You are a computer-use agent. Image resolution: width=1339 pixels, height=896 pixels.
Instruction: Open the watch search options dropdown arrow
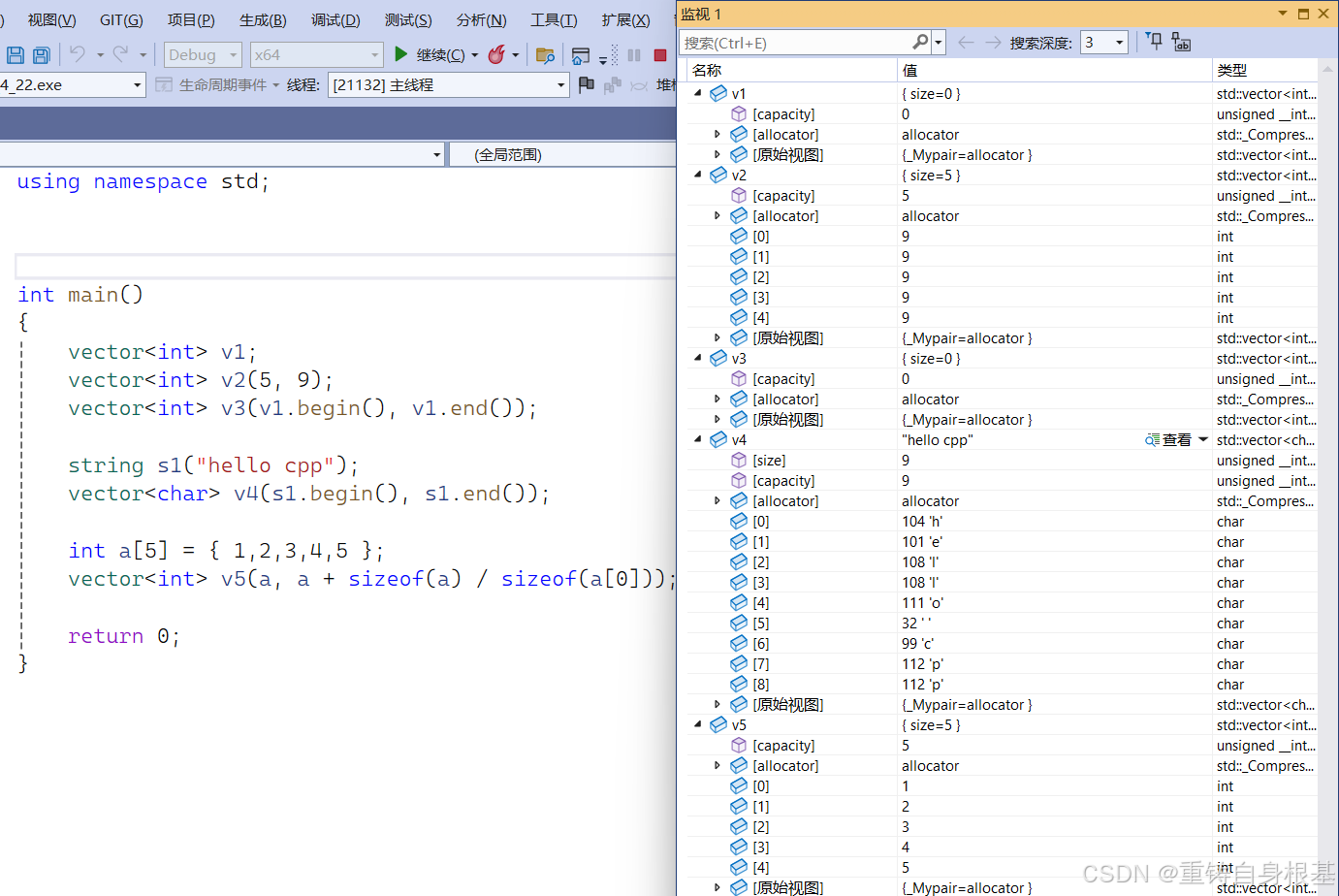(x=939, y=43)
